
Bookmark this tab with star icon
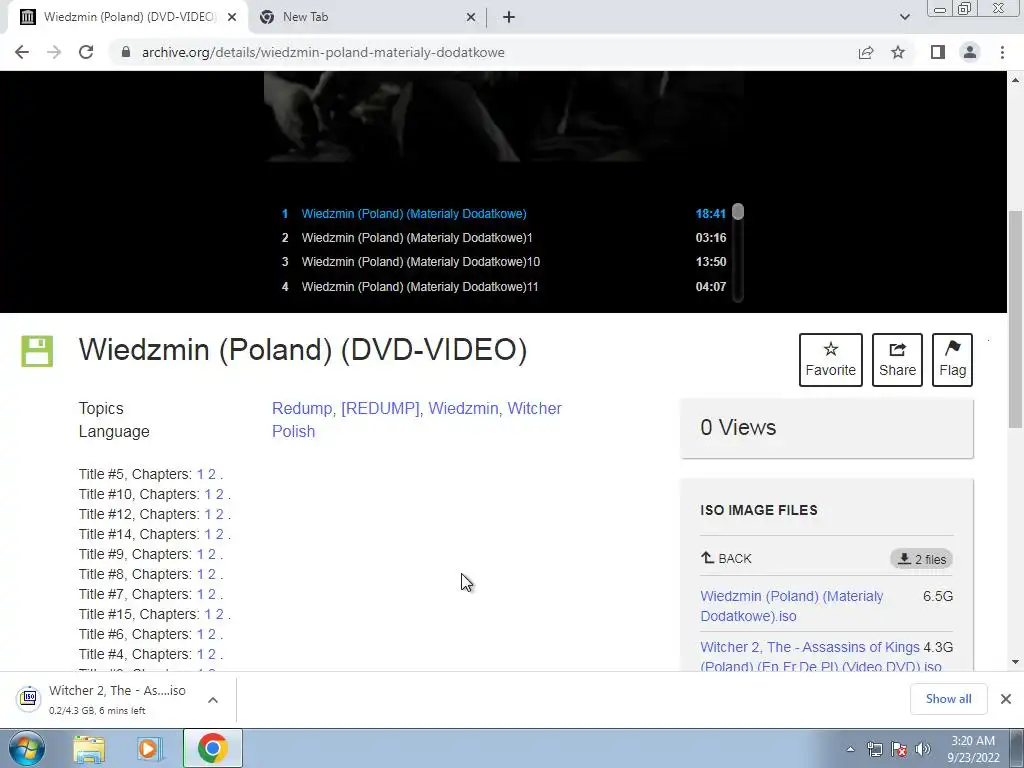(898, 52)
